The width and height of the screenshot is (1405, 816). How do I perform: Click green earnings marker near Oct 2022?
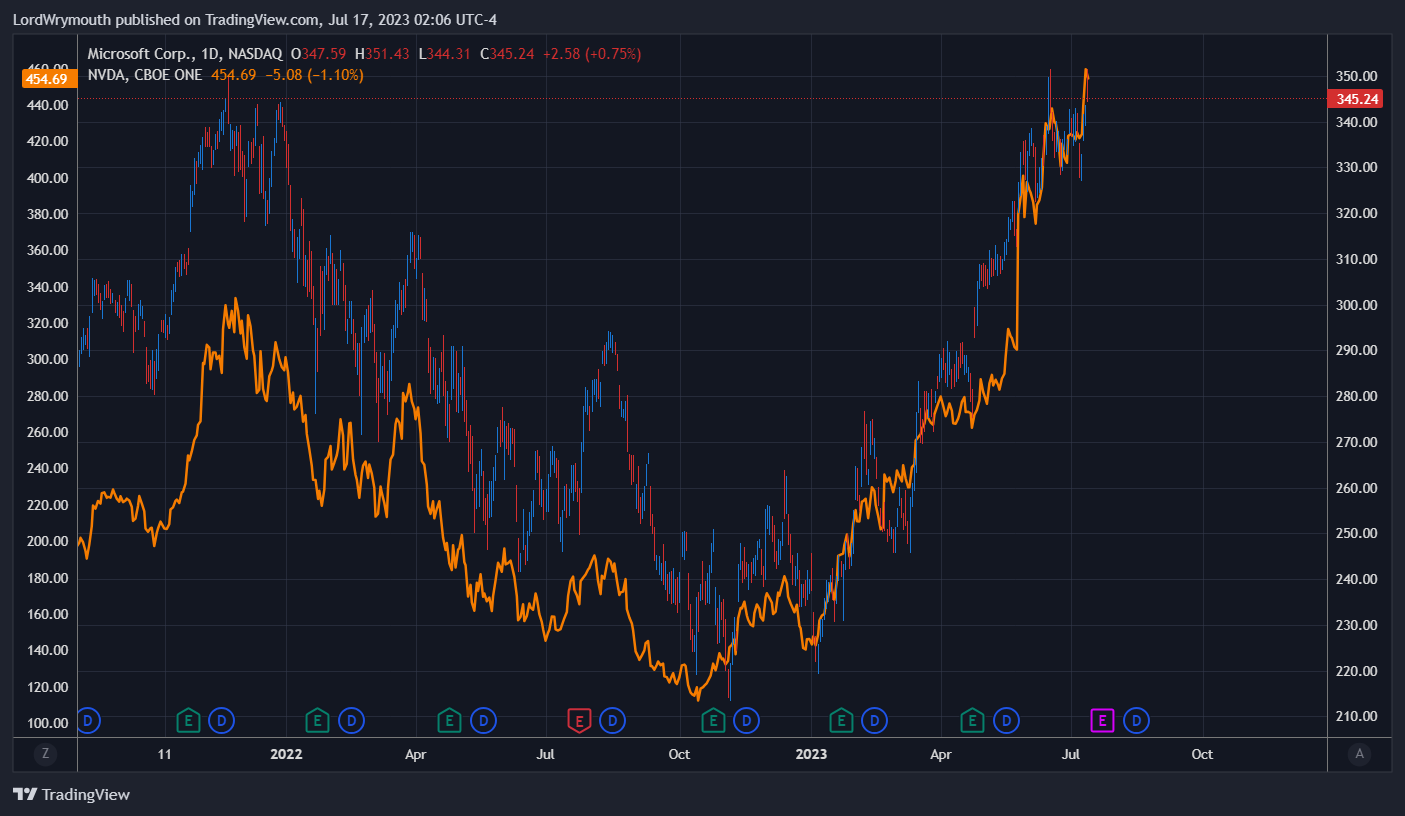pos(712,719)
